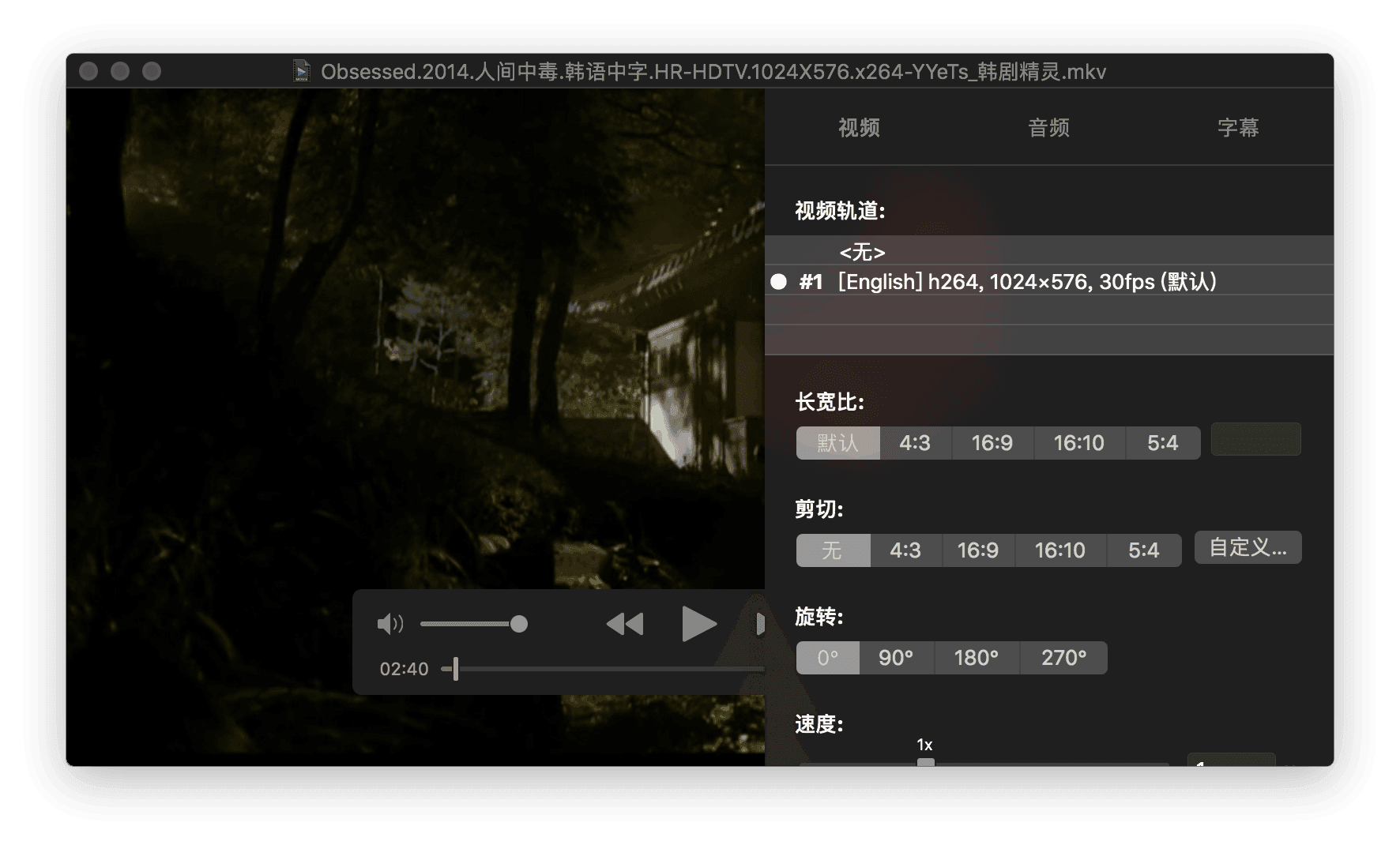Switch to the 音频 tab
Screen dimensions: 1400x845
tap(1048, 128)
